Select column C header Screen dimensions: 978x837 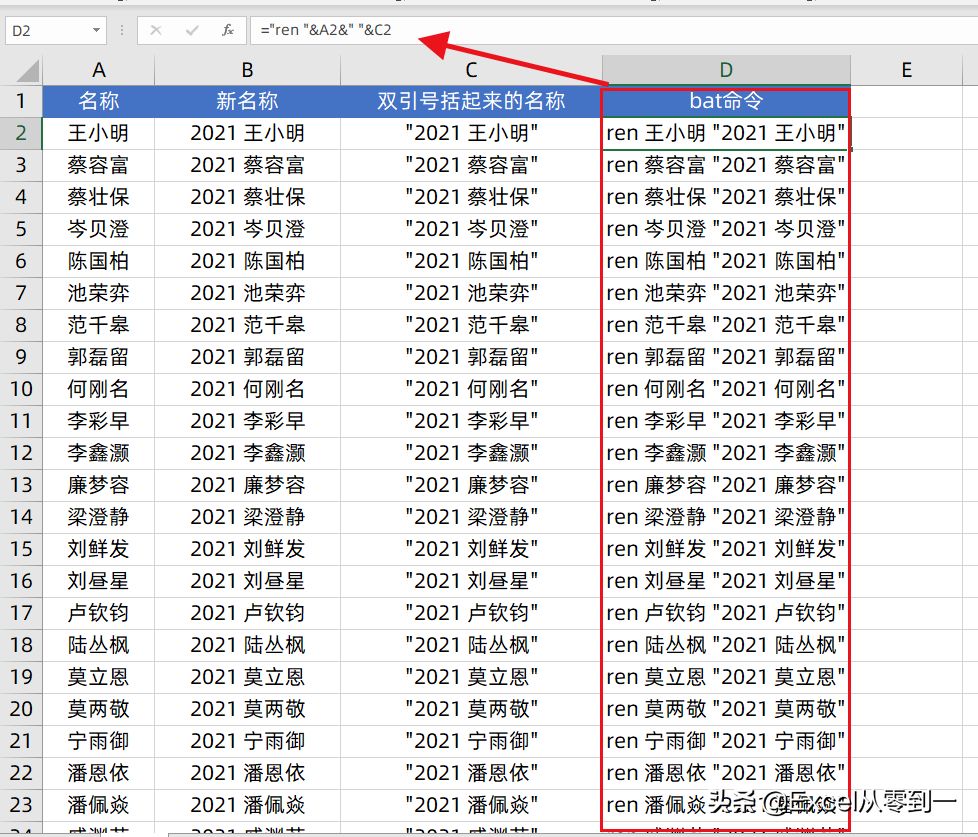[471, 70]
